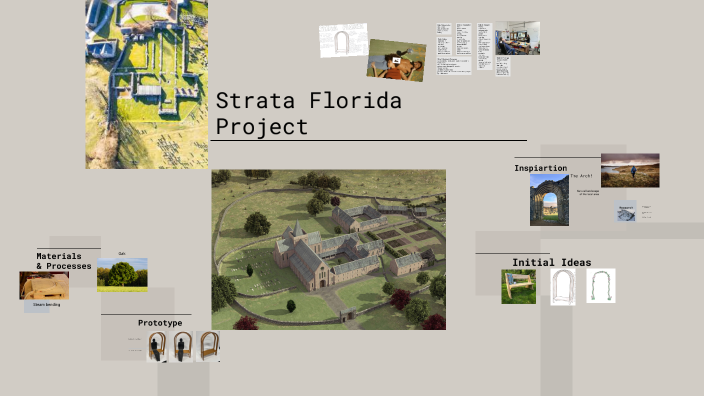The image size is (704, 396).
Task: Open the wooden bench photo
Action: (x=519, y=286)
